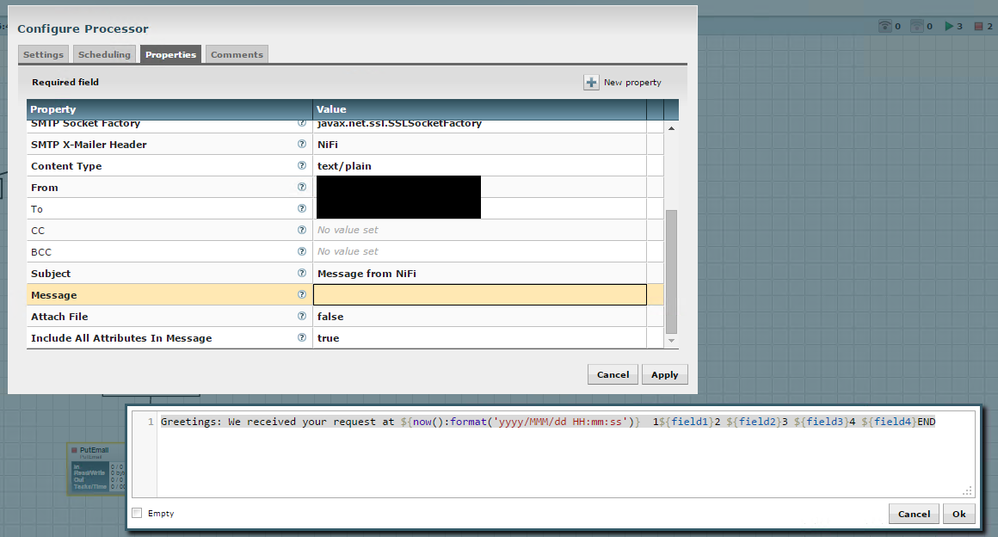Click the New property plus icon

pyautogui.click(x=591, y=83)
